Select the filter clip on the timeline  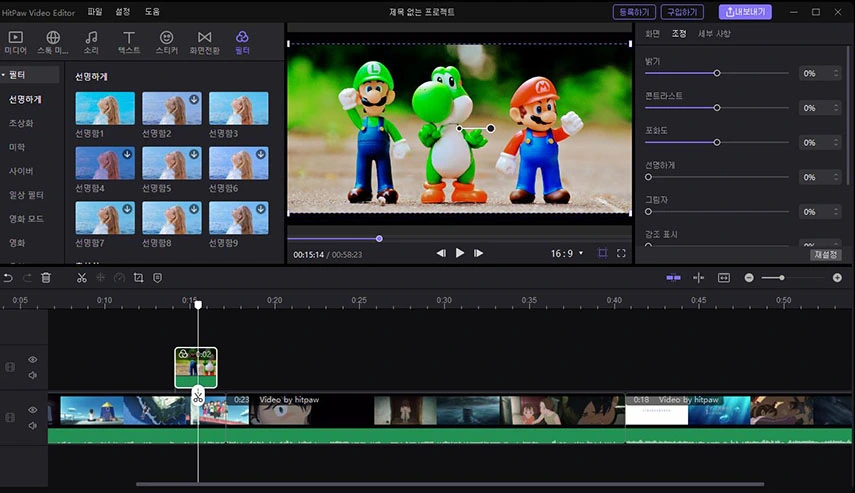[x=196, y=368]
